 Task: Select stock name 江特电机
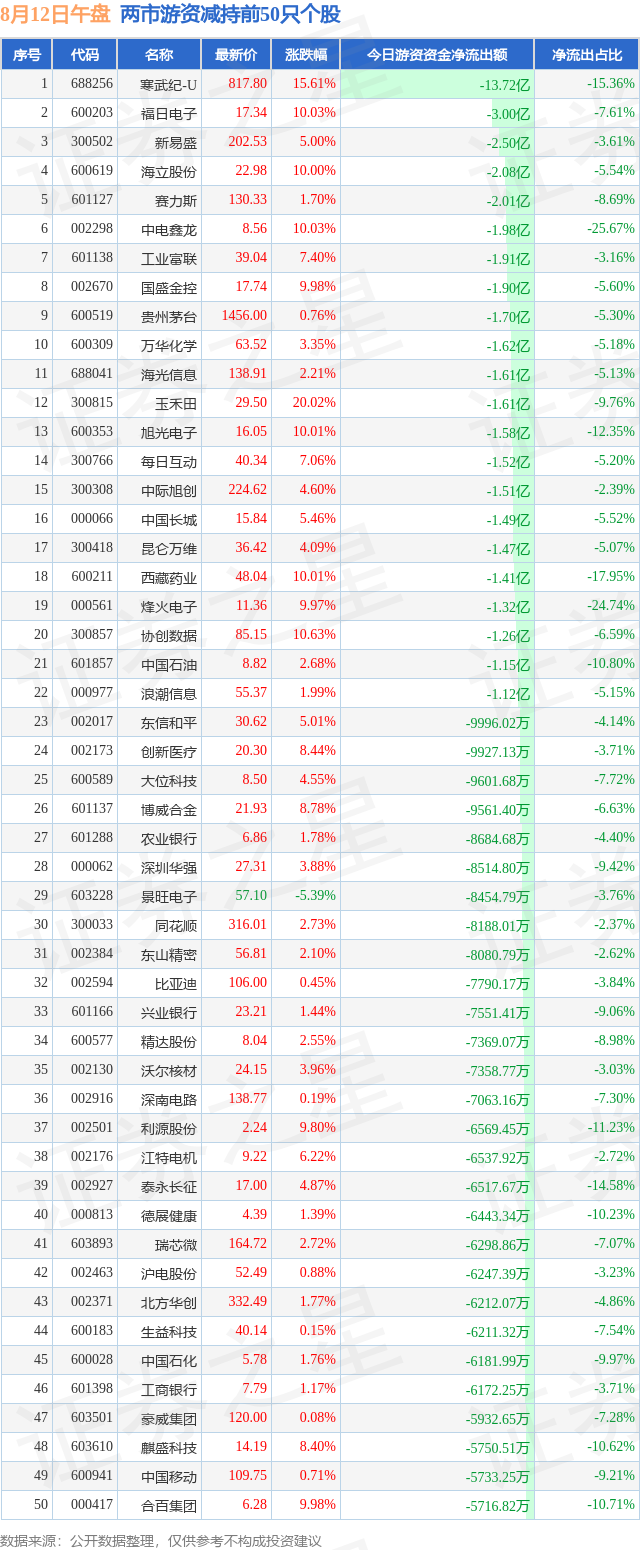click(x=169, y=1158)
